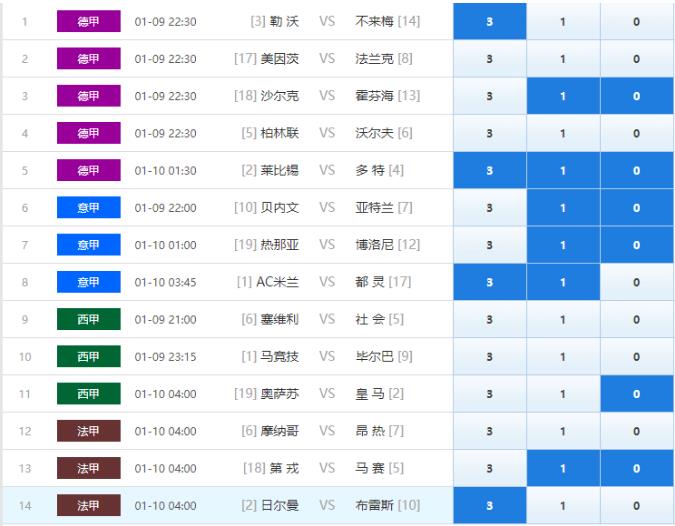Open away team 不来梅 name
This screenshot has height=526, width=675.
click(x=374, y=22)
